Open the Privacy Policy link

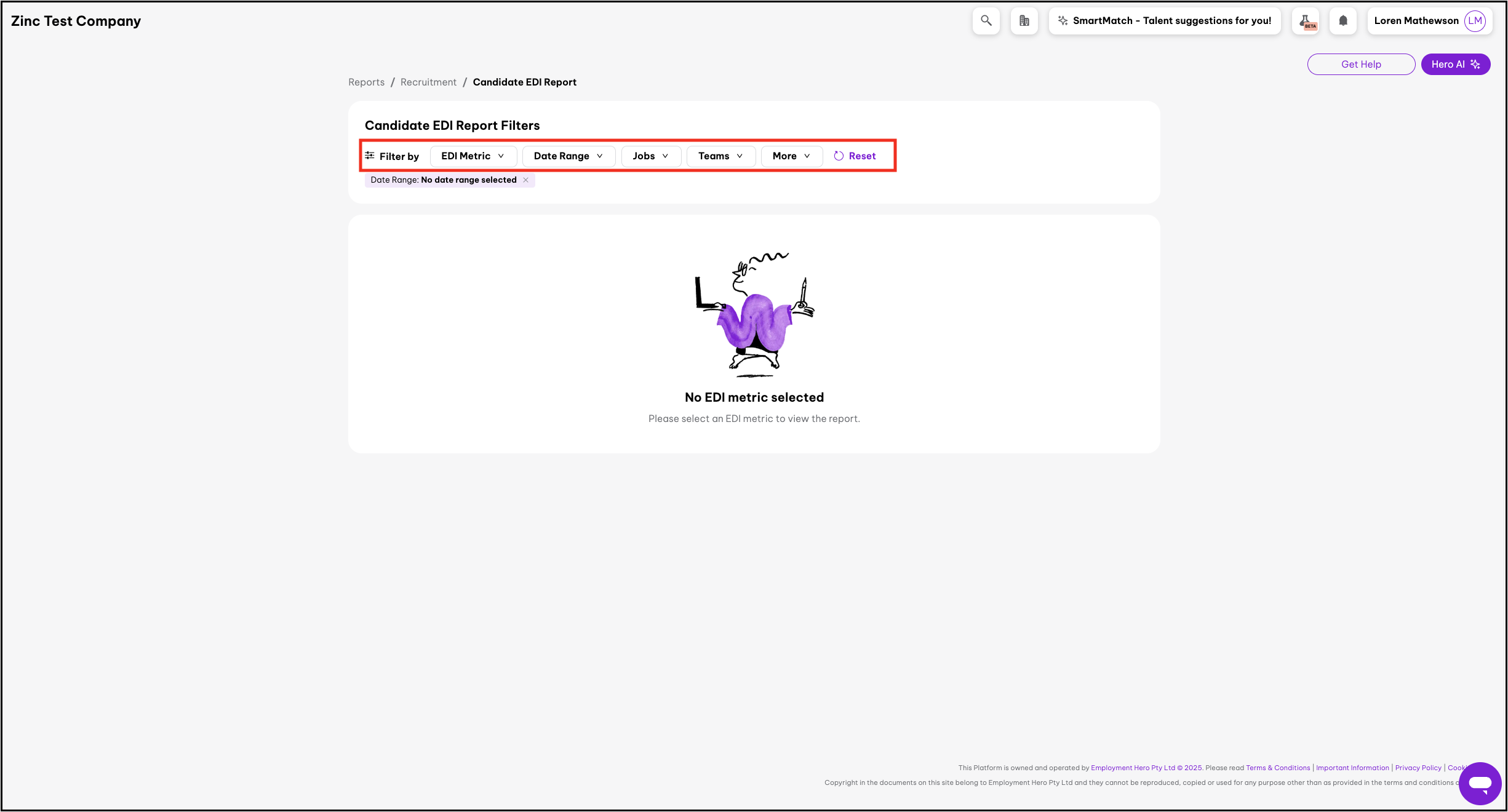1418,768
